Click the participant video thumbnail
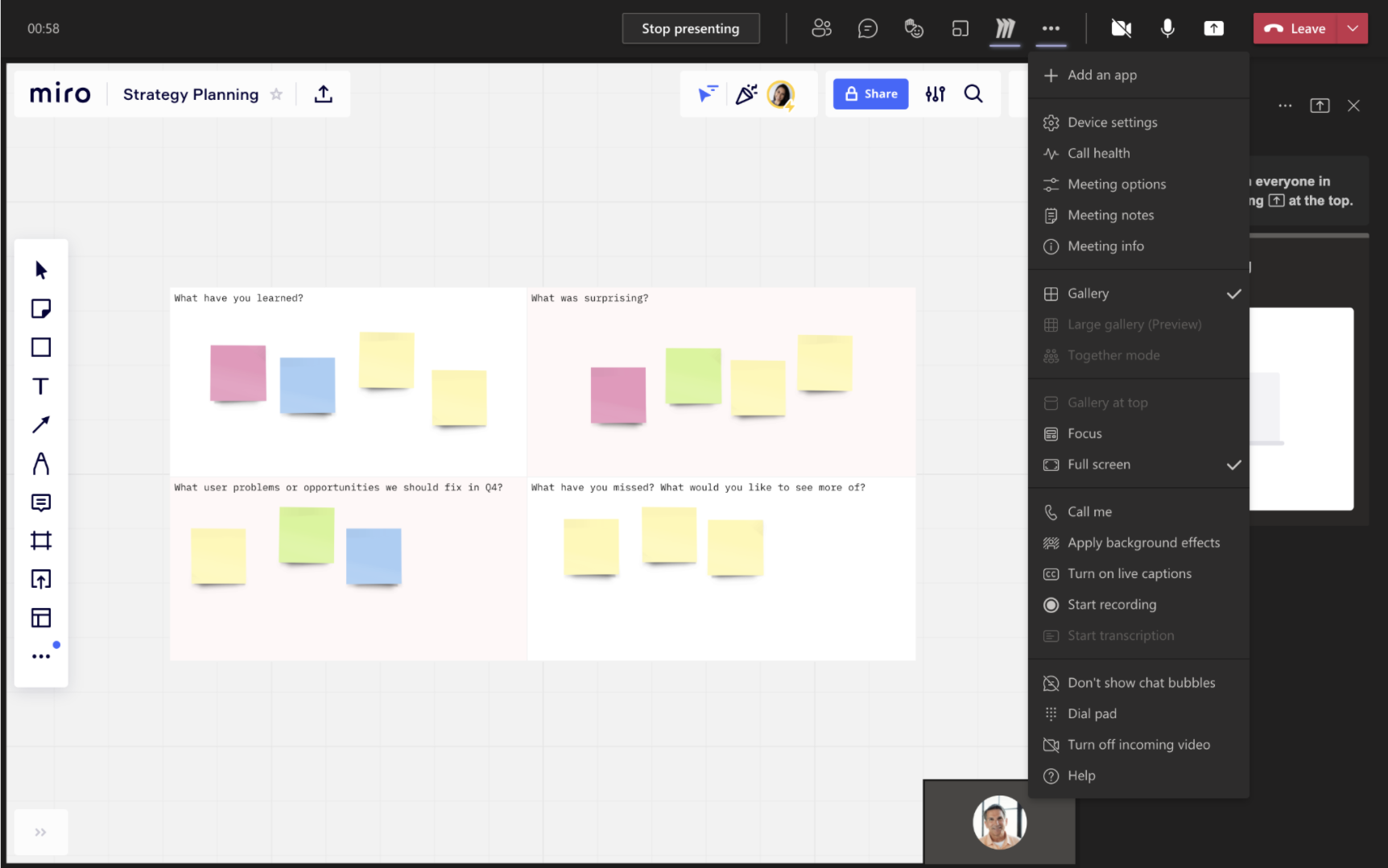Viewport: 1388px width, 868px height. click(x=998, y=822)
